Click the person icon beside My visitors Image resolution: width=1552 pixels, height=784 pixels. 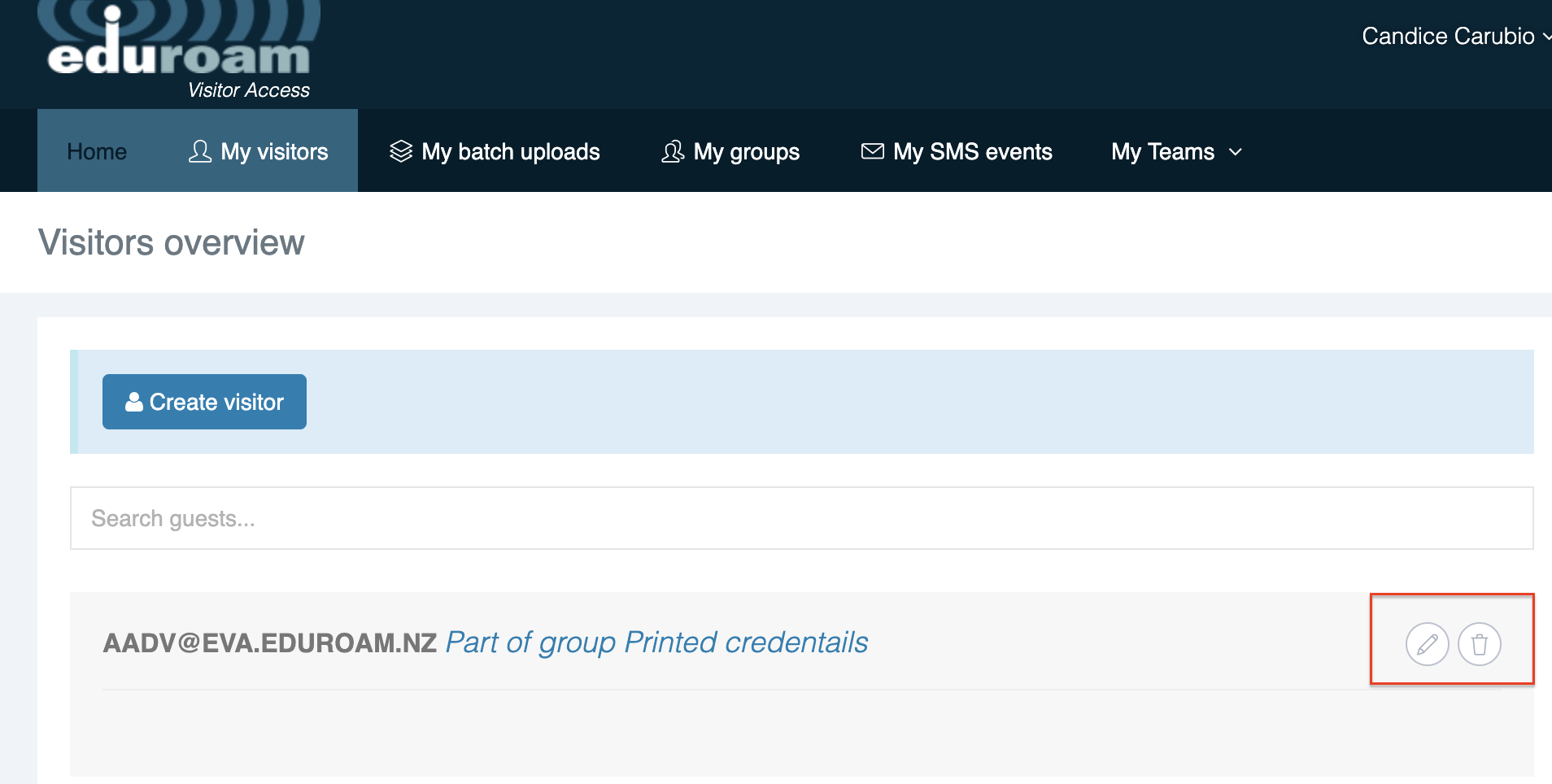pos(199,151)
